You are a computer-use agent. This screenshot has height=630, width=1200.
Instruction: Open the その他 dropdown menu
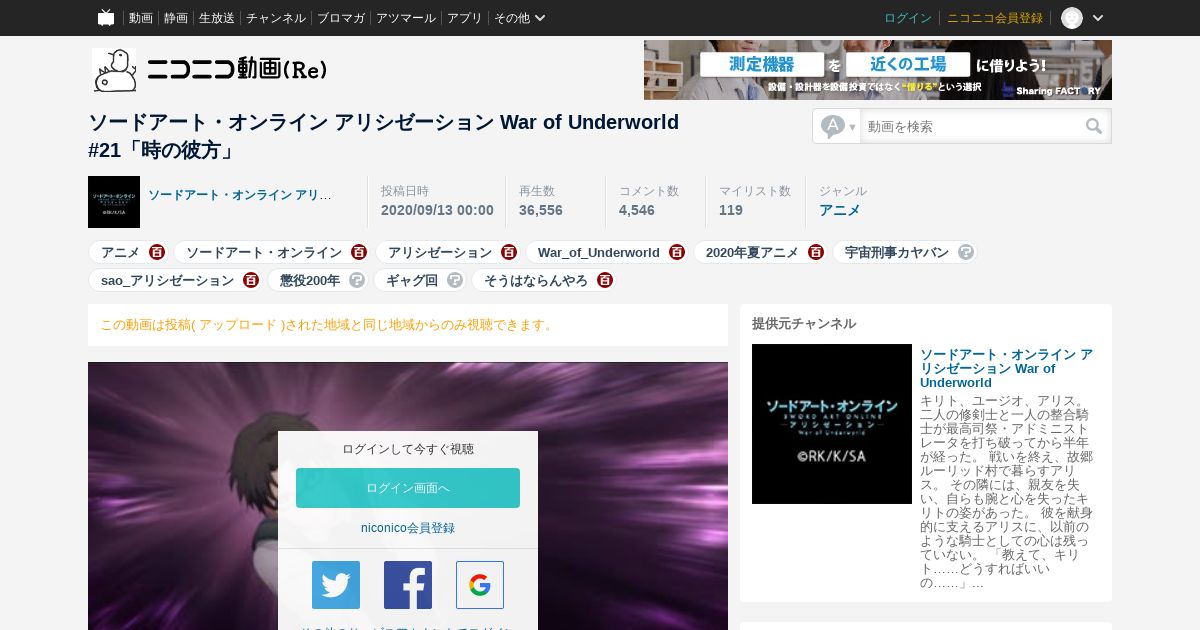520,18
